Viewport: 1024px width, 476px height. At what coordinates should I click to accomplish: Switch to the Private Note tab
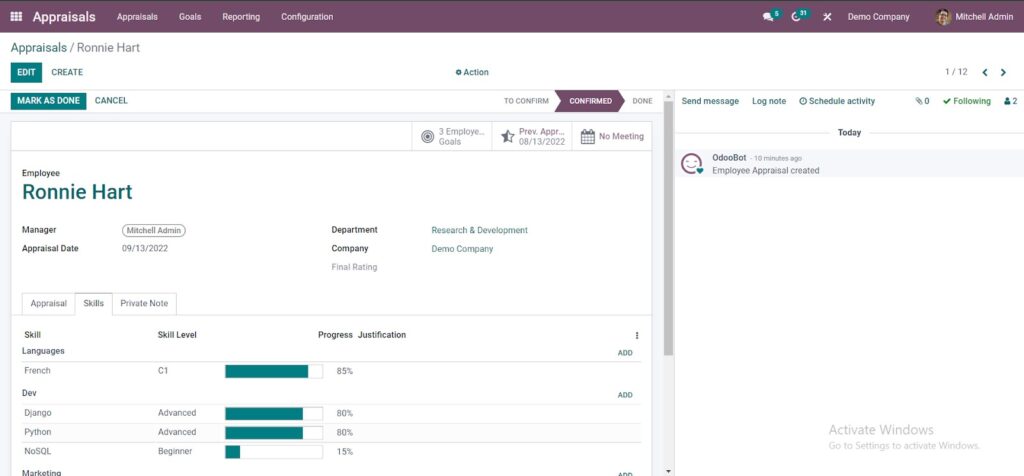(144, 304)
